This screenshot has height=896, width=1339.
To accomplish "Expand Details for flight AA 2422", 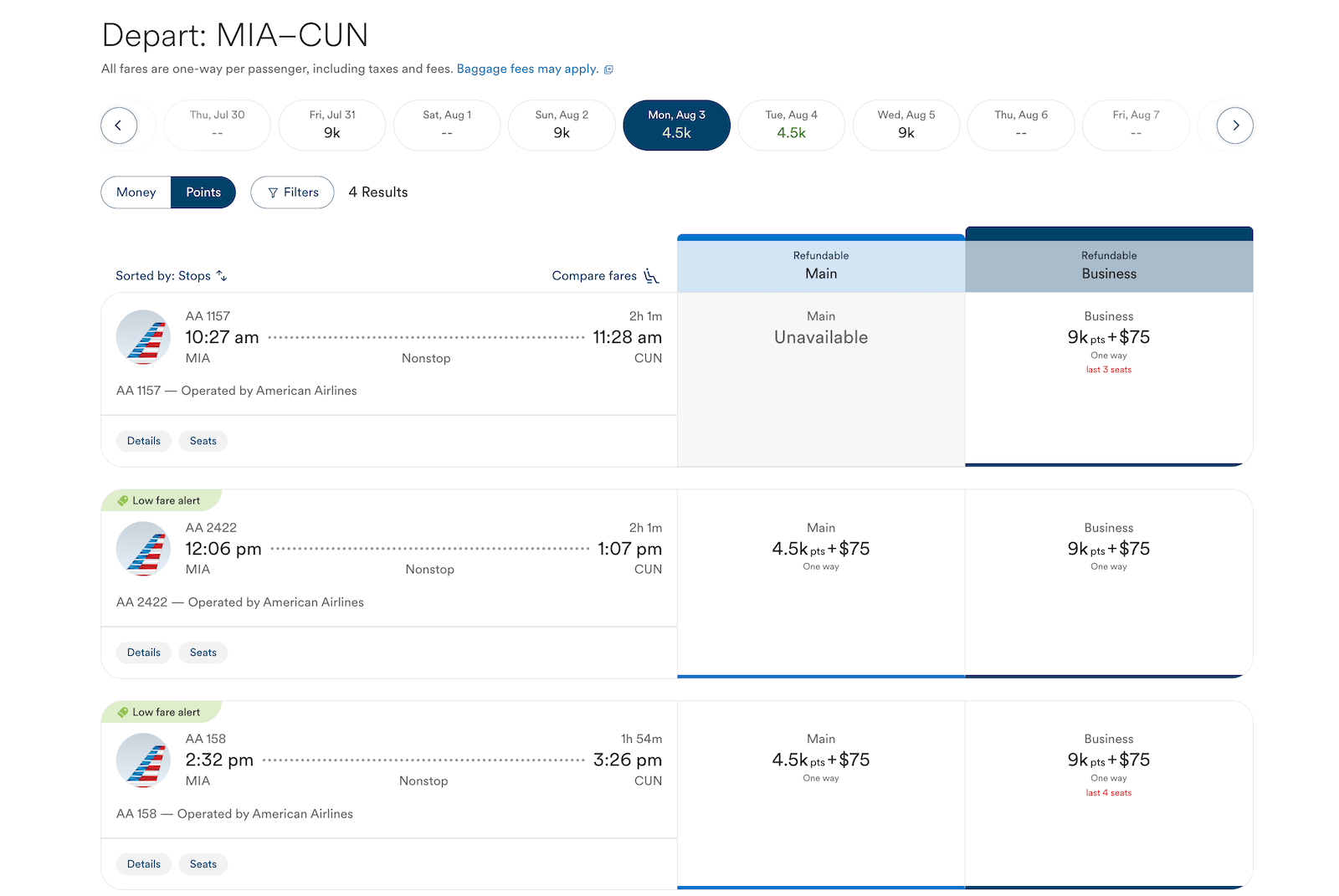I will tap(144, 653).
